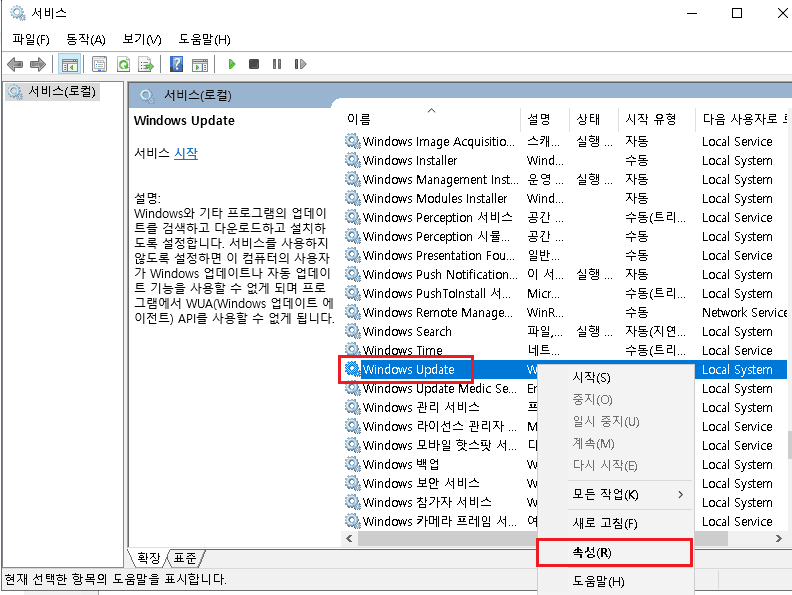Open the 보기(V) menu

click(142, 39)
